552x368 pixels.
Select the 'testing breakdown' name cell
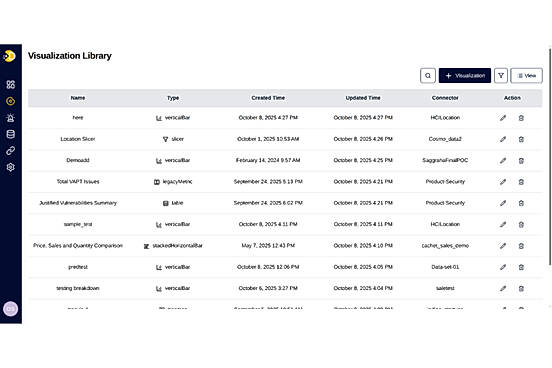tap(78, 288)
